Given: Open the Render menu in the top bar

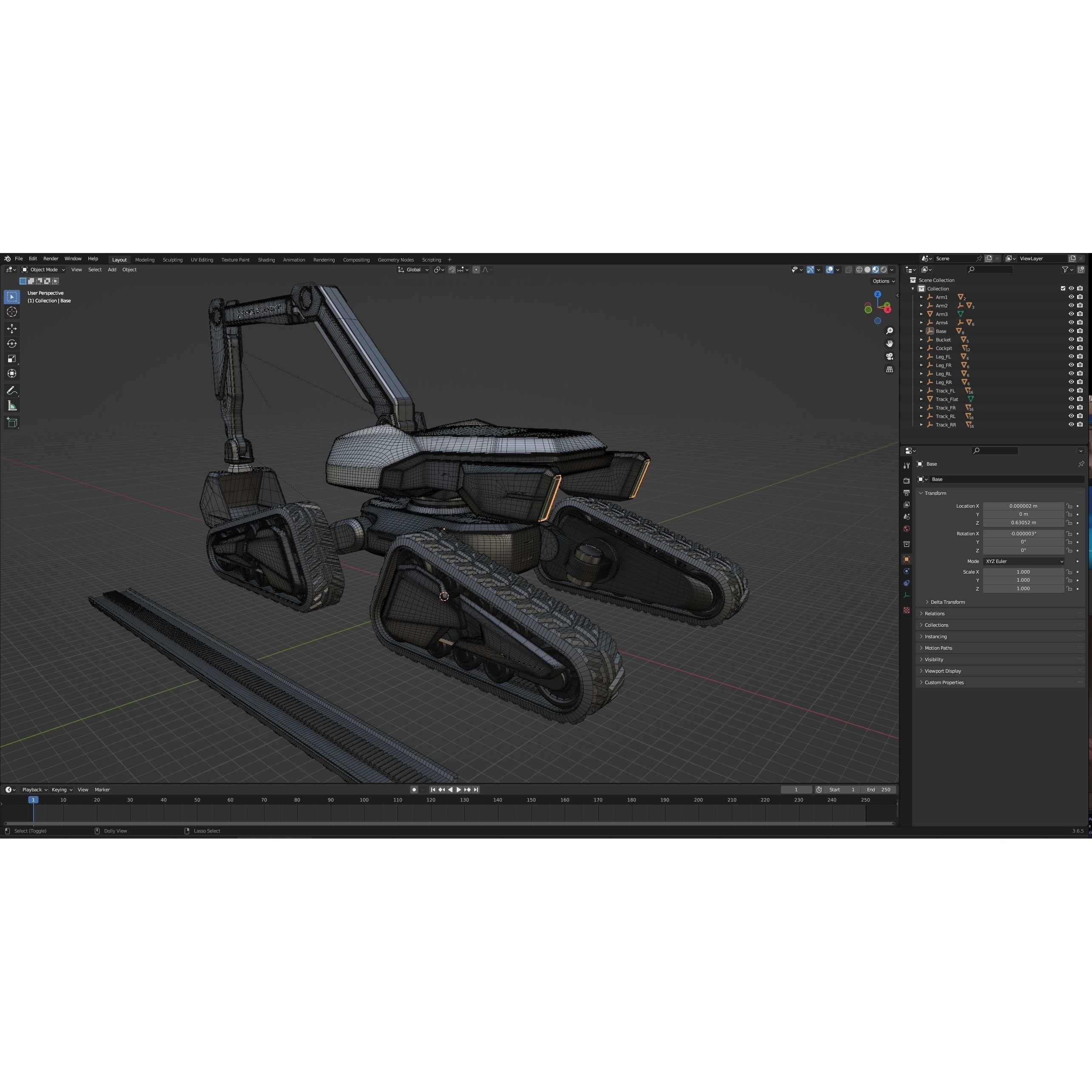Looking at the screenshot, I should click(51, 259).
